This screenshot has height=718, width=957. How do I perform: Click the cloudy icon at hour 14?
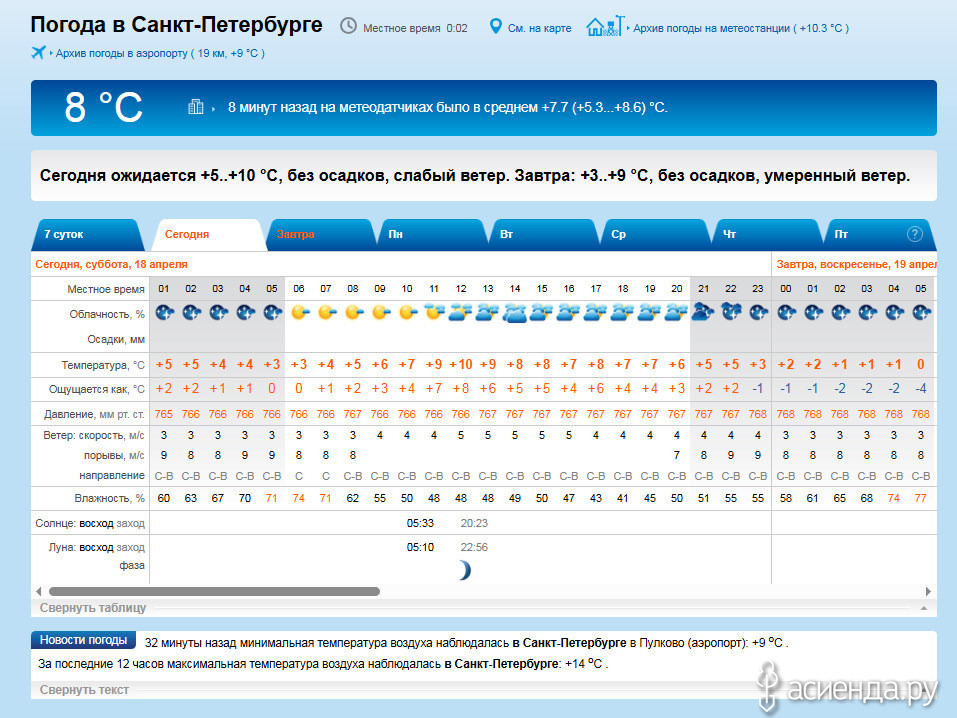point(515,313)
